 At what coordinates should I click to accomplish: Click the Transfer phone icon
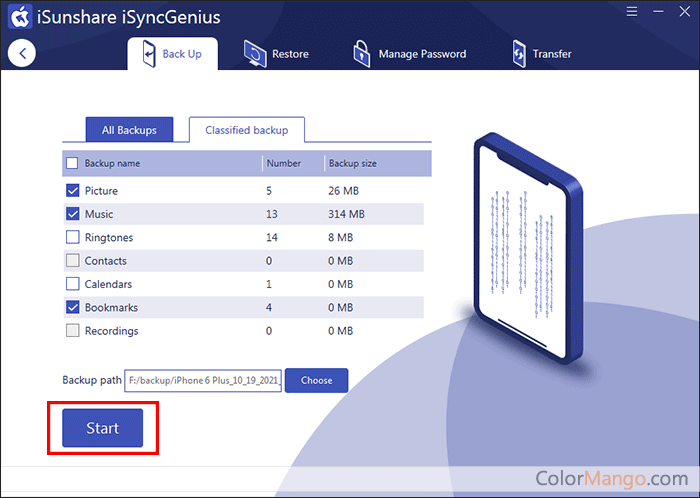pyautogui.click(x=518, y=54)
